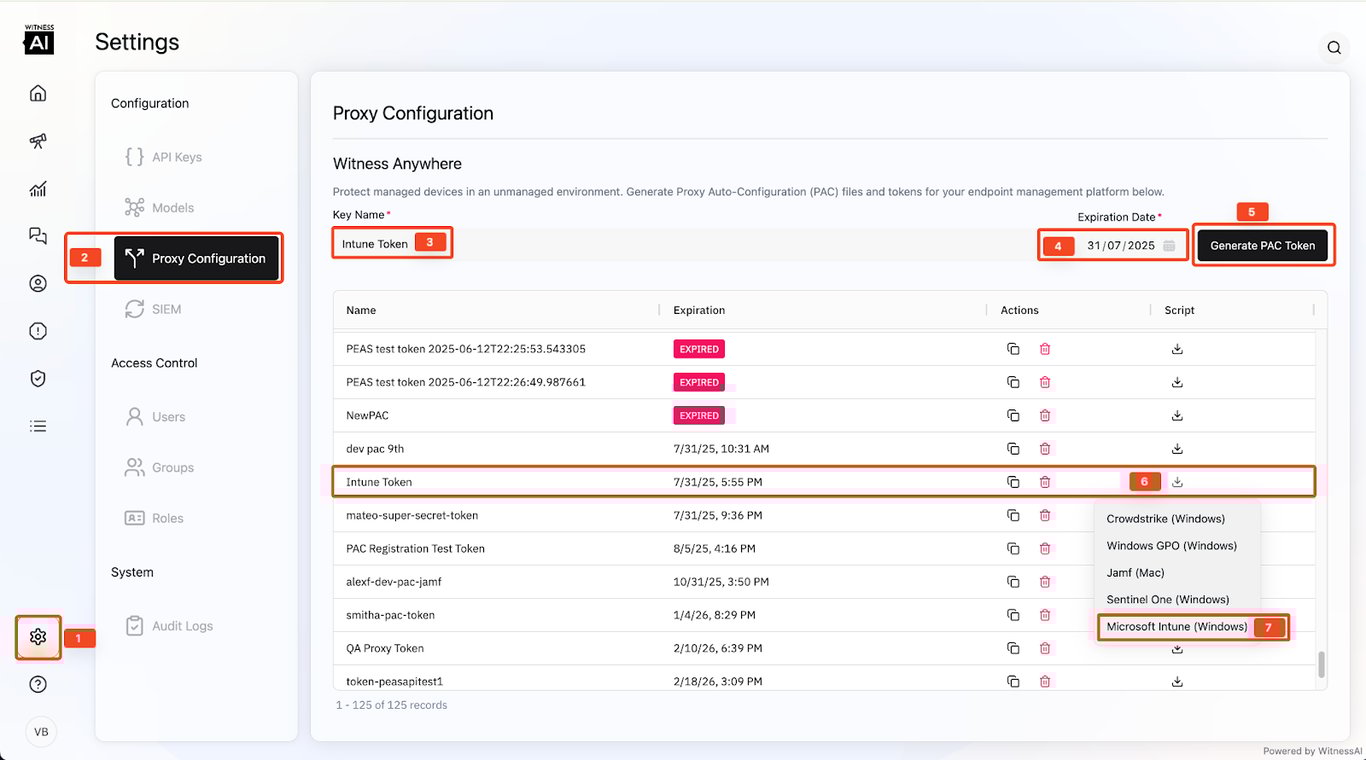Open Proxy Configuration settings page
1366x760 pixels.
196,258
